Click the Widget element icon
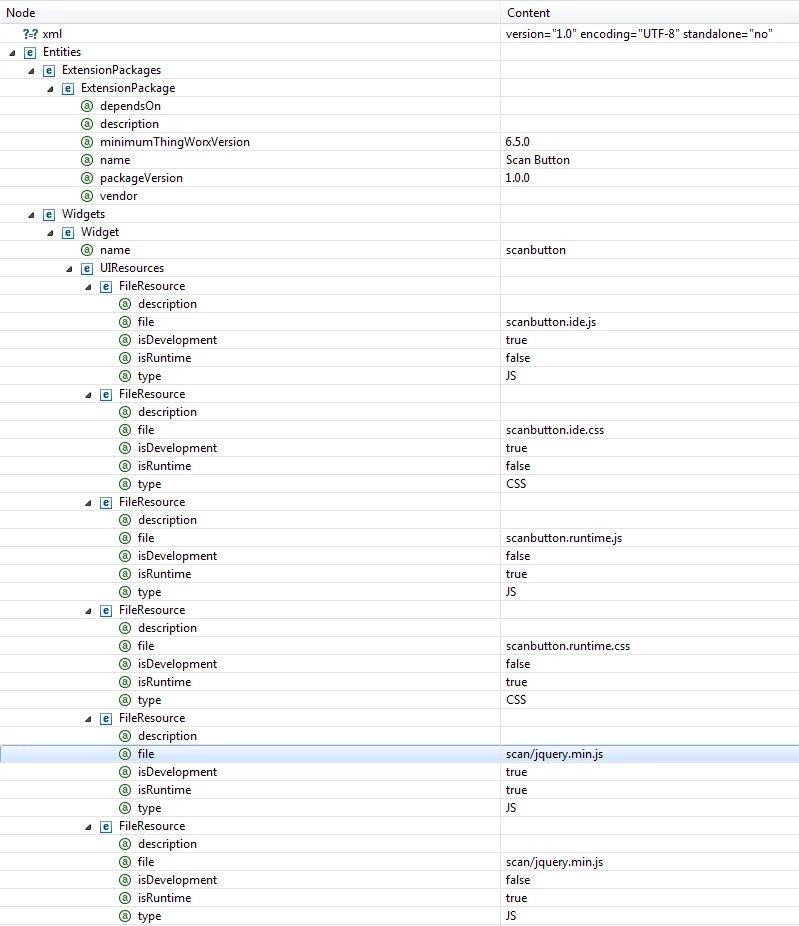The image size is (799, 926). pyautogui.click(x=68, y=233)
